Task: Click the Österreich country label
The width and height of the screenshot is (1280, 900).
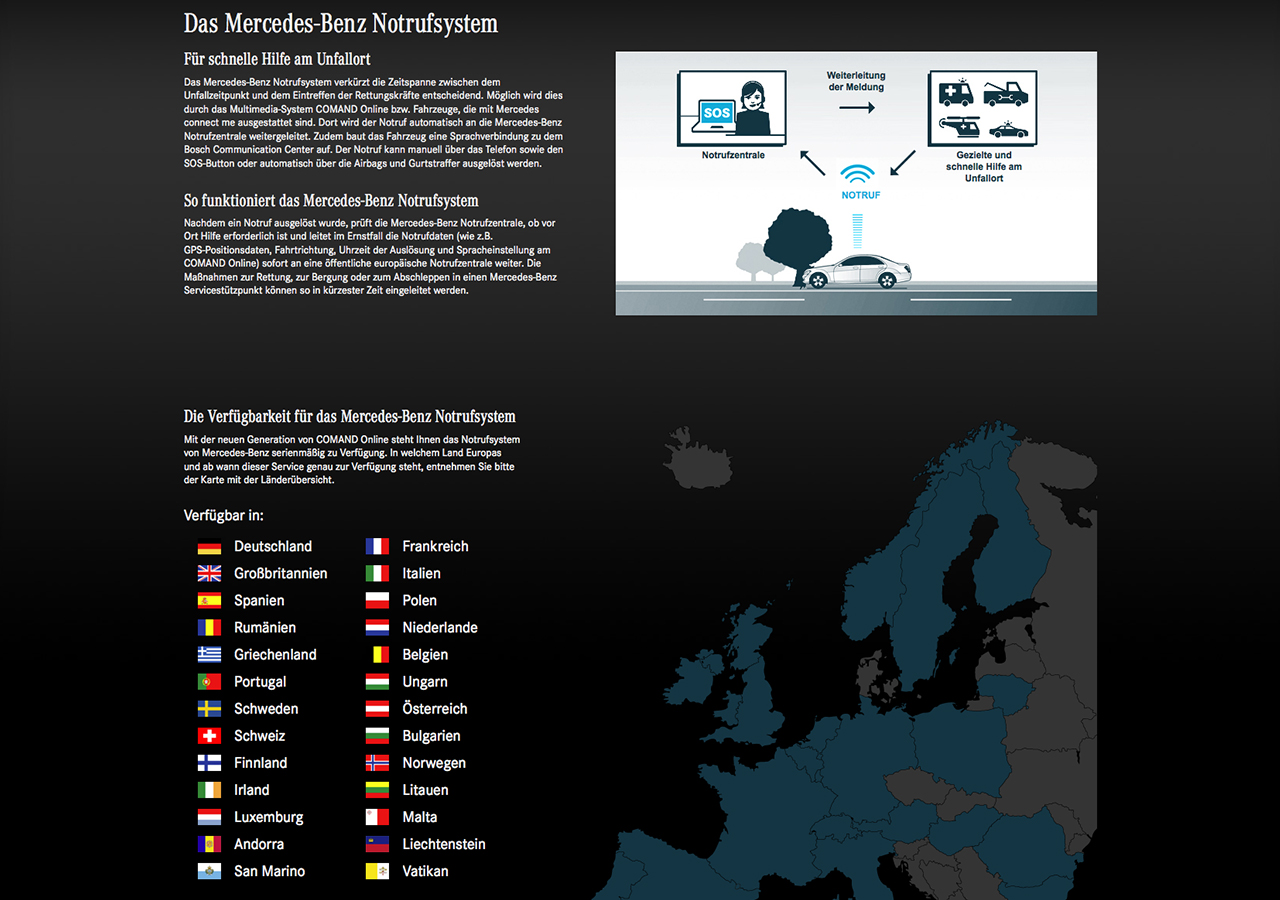Action: pyautogui.click(x=435, y=709)
